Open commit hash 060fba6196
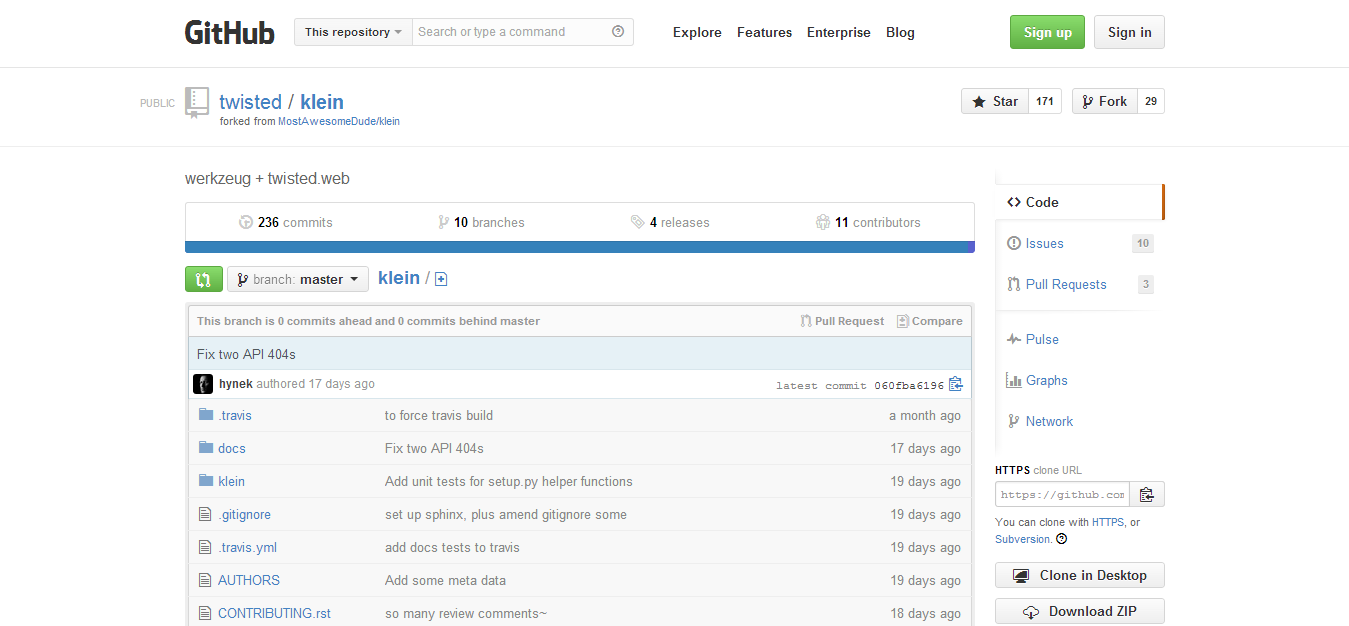Screen dimensions: 1349x626 point(909,385)
